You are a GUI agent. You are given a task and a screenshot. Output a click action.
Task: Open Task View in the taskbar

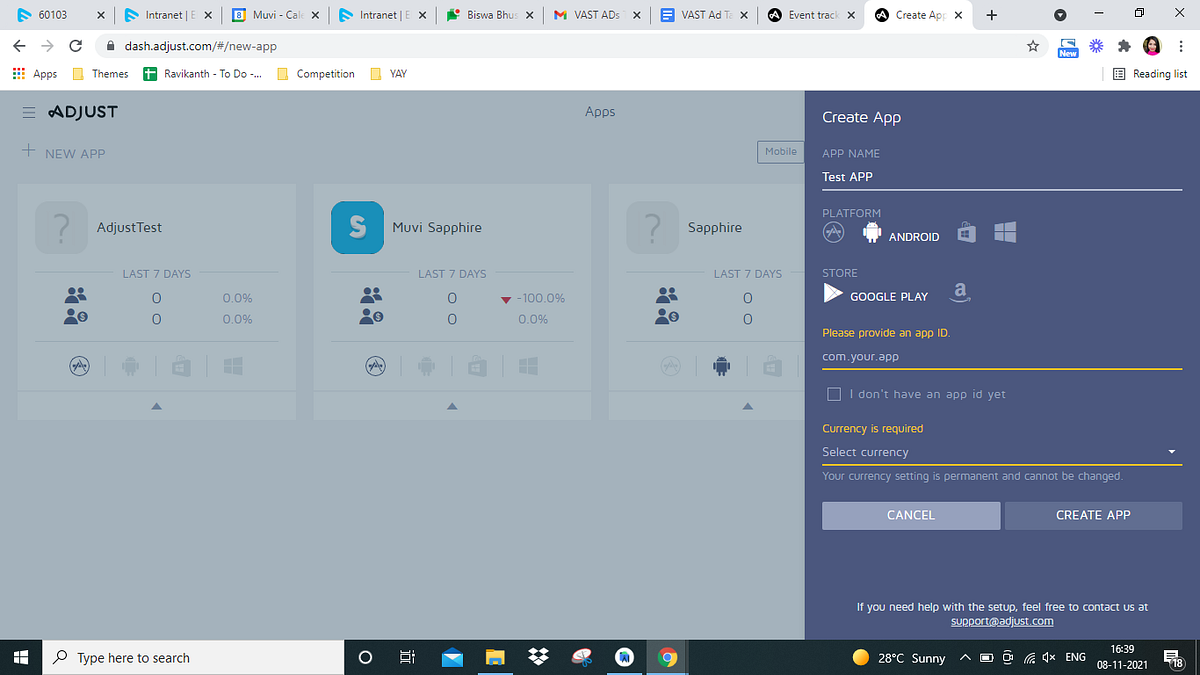click(407, 657)
